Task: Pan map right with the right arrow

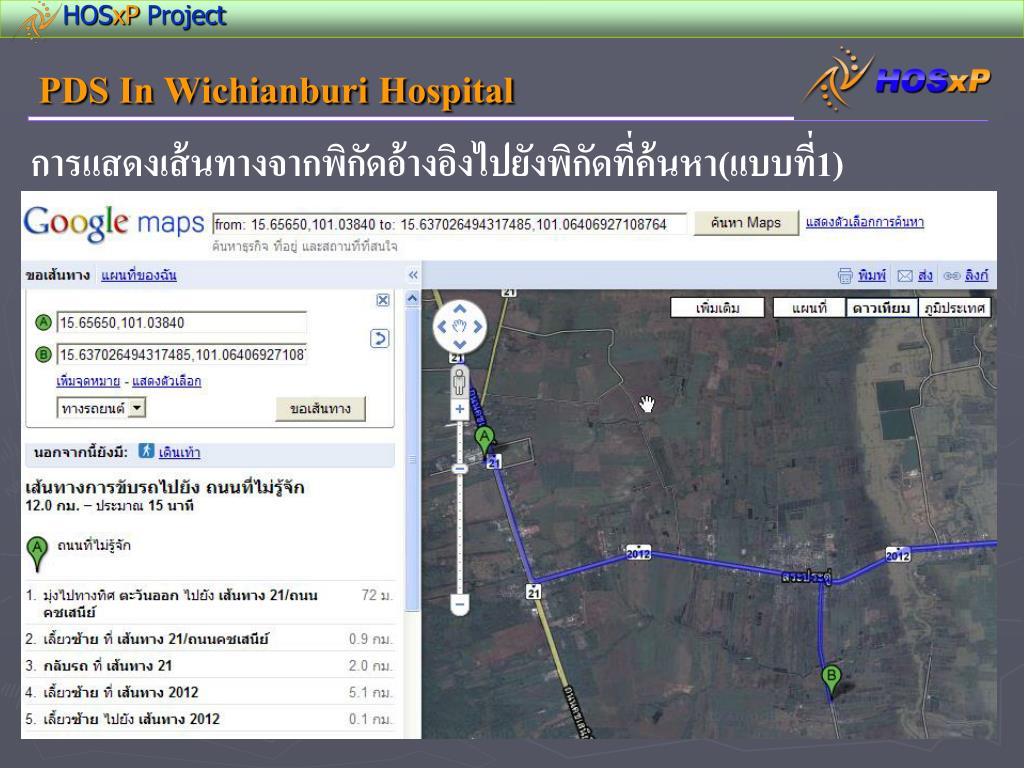Action: click(x=478, y=327)
